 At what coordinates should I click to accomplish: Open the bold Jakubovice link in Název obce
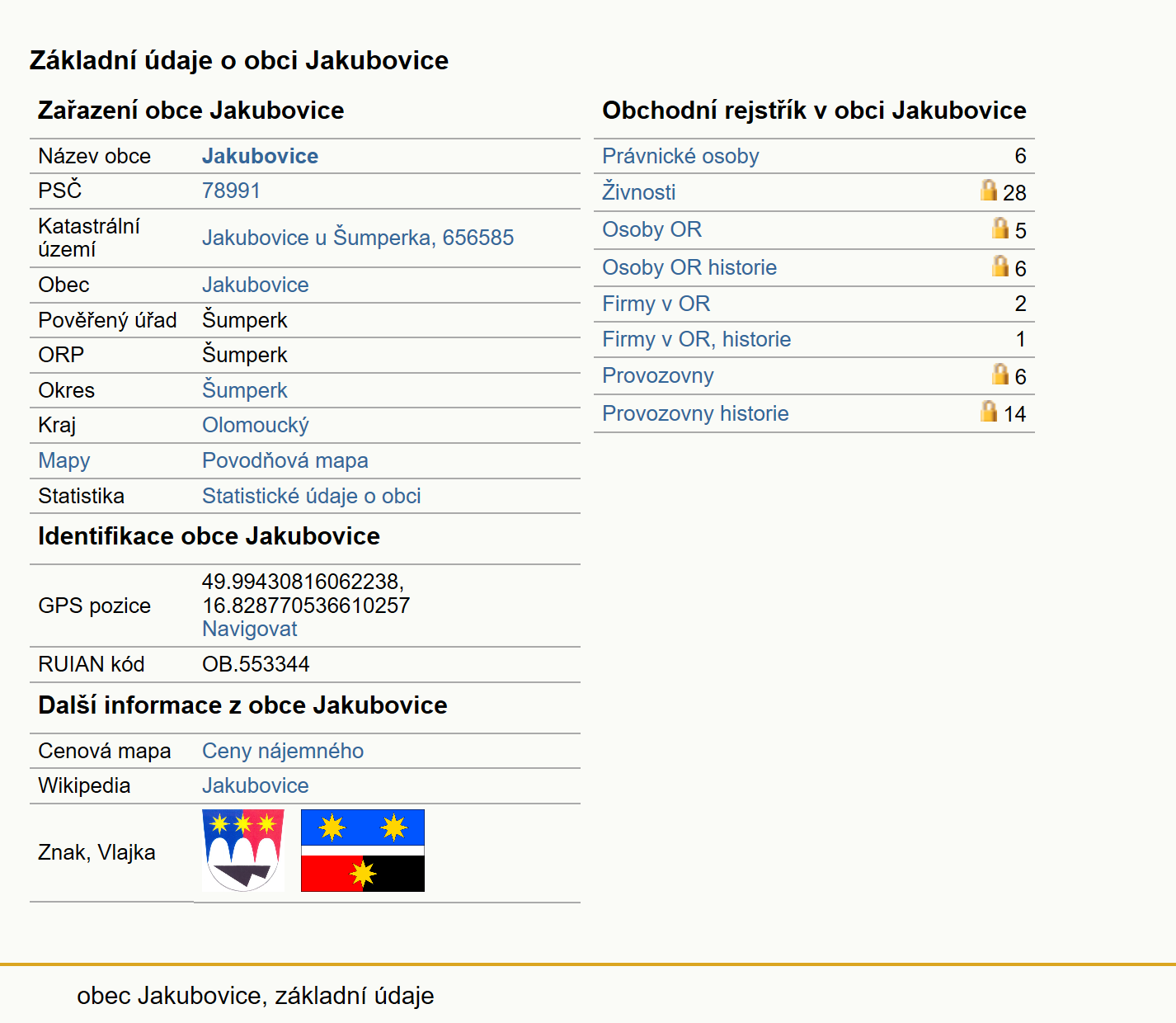[261, 156]
